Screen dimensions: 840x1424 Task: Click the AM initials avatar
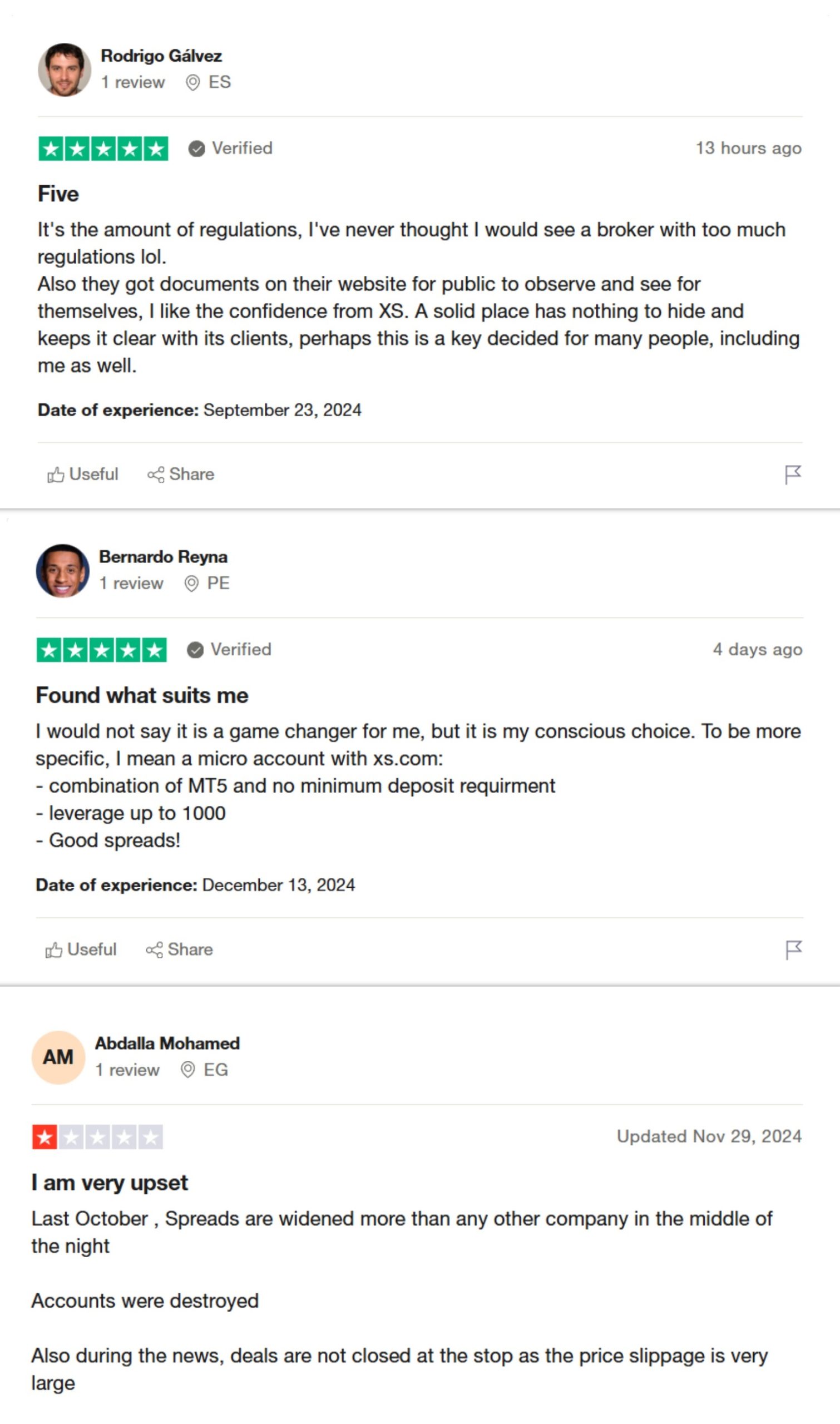pyautogui.click(x=58, y=1057)
